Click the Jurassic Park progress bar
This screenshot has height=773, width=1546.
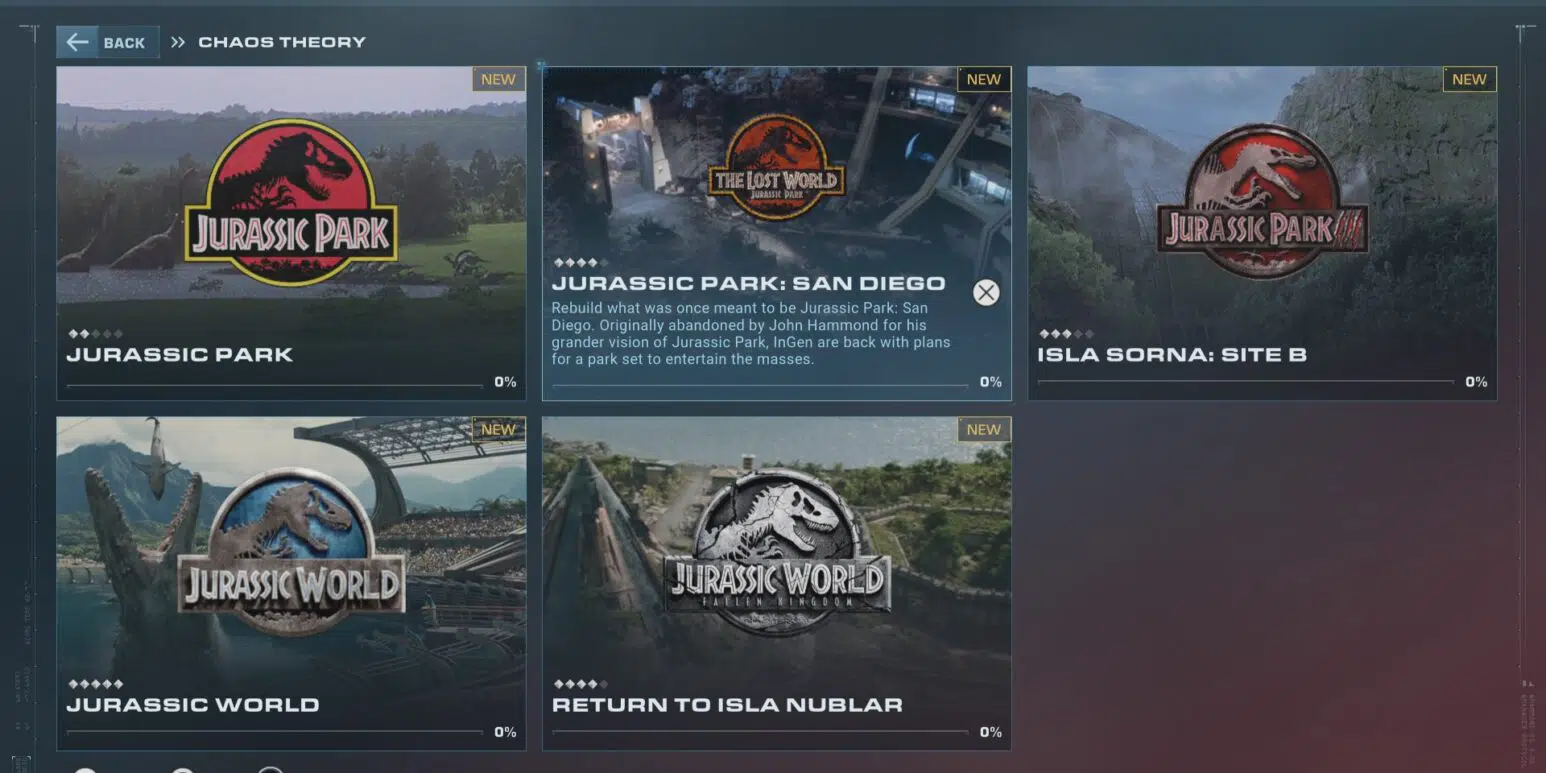275,384
